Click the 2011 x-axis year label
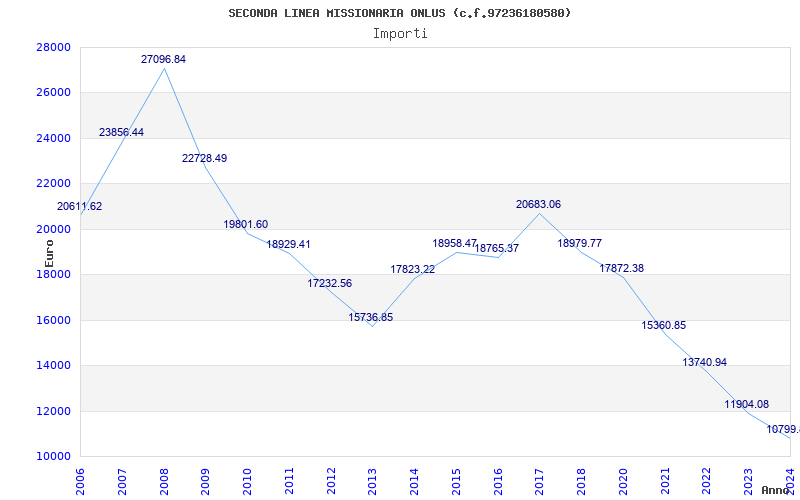800x500 pixels. (289, 481)
